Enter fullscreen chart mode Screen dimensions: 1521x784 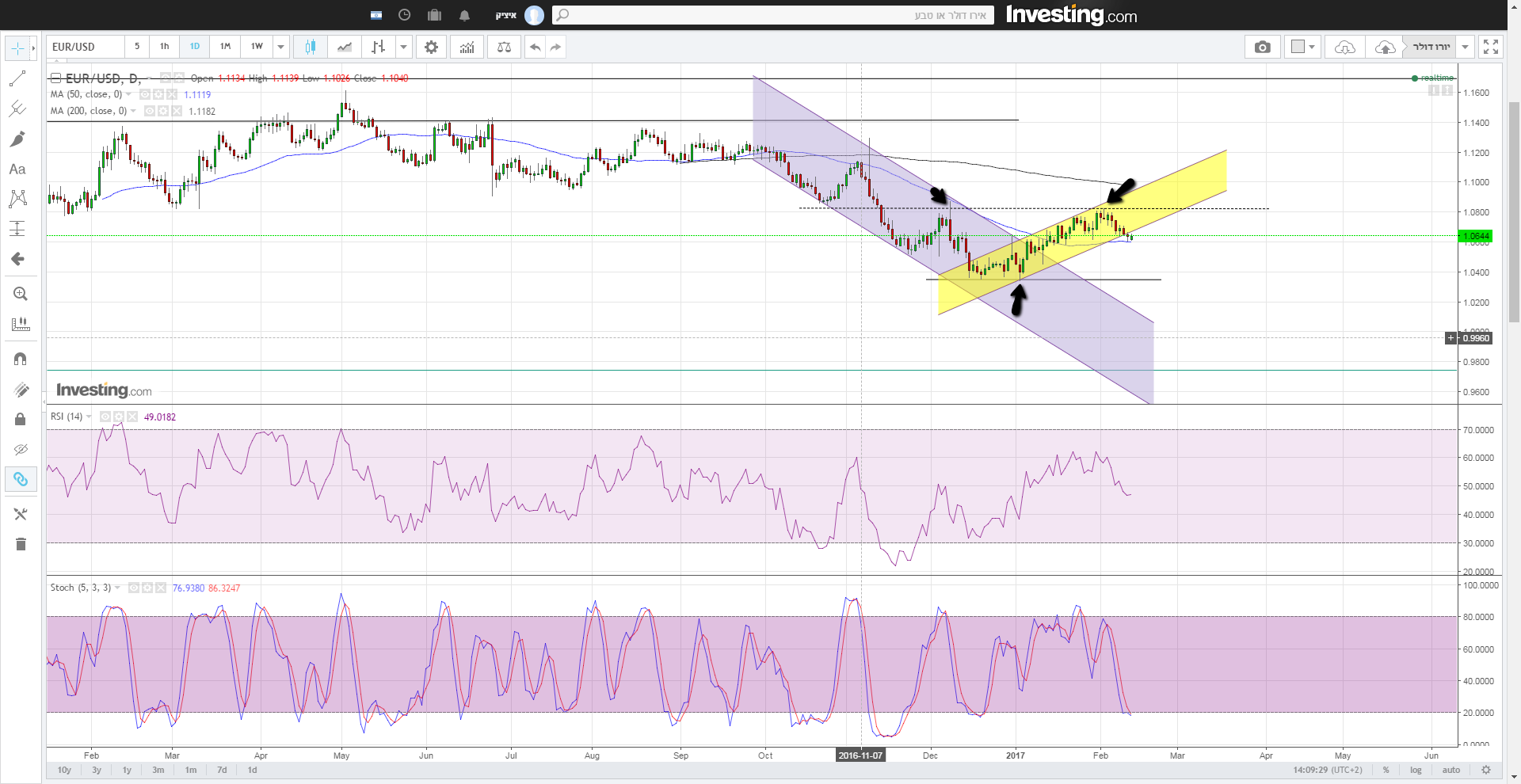pos(1490,48)
